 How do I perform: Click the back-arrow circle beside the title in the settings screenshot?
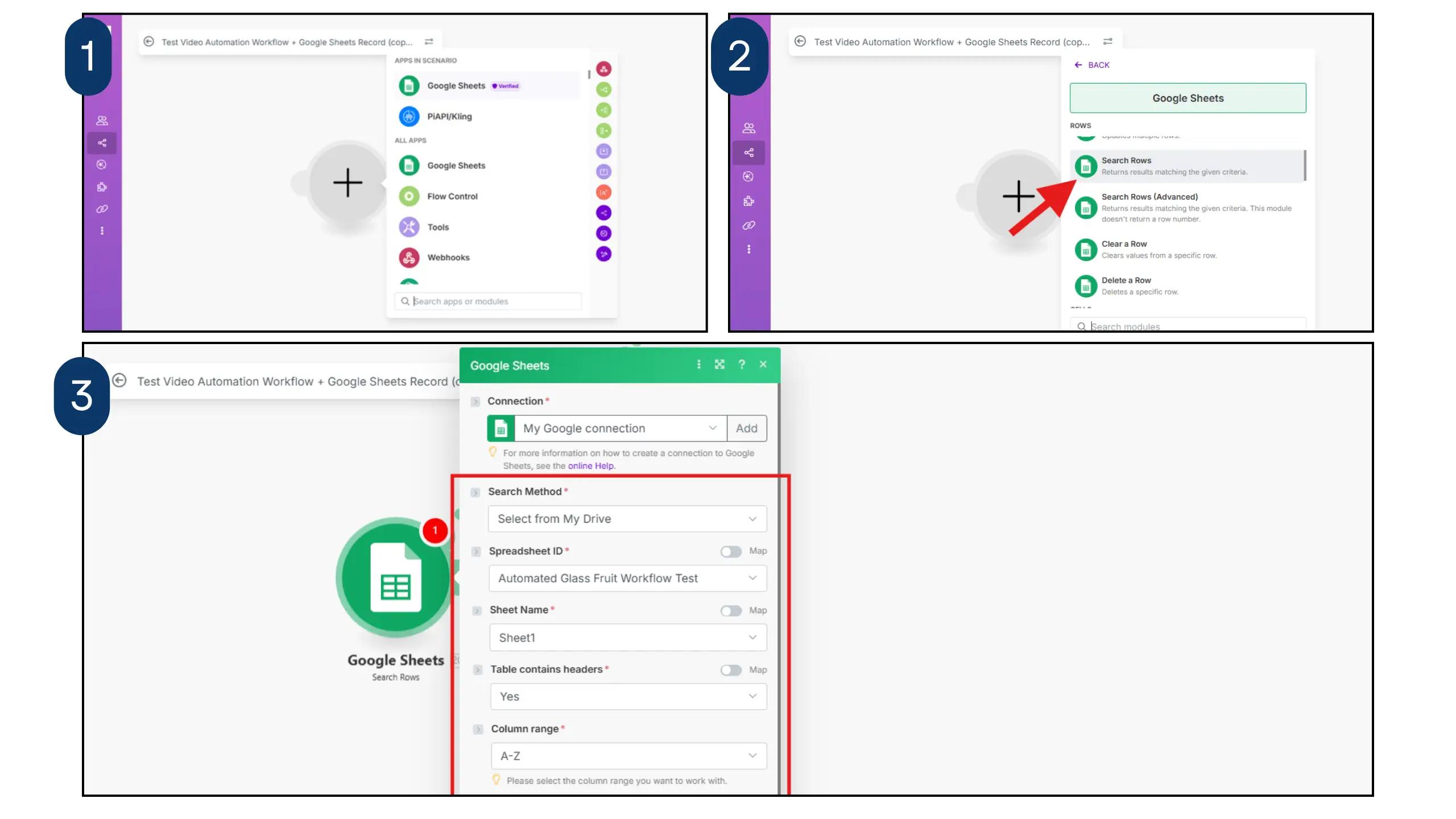(x=119, y=380)
